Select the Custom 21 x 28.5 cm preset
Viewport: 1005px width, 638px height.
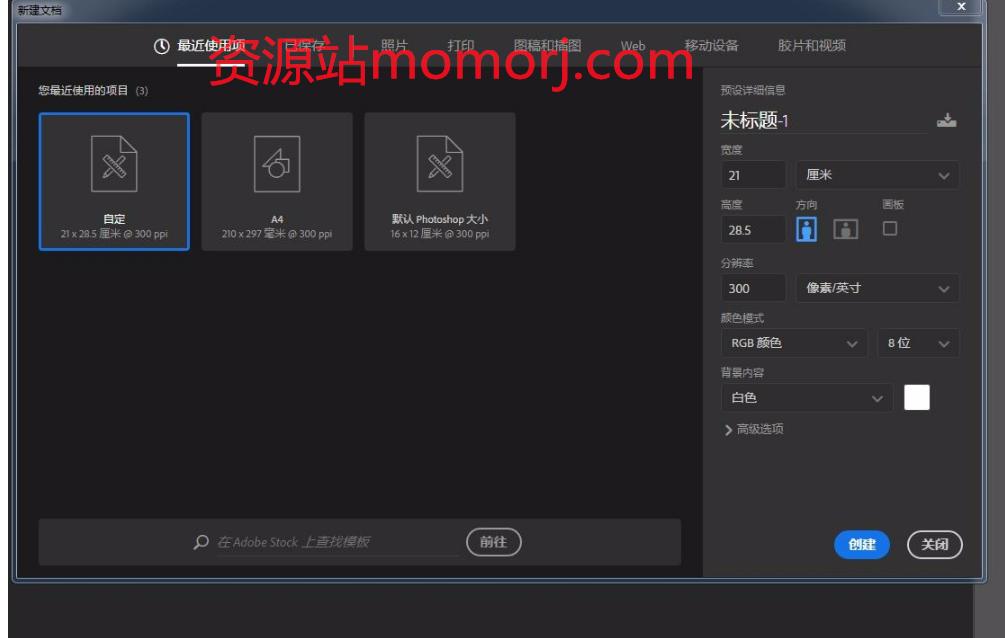pyautogui.click(x=114, y=181)
